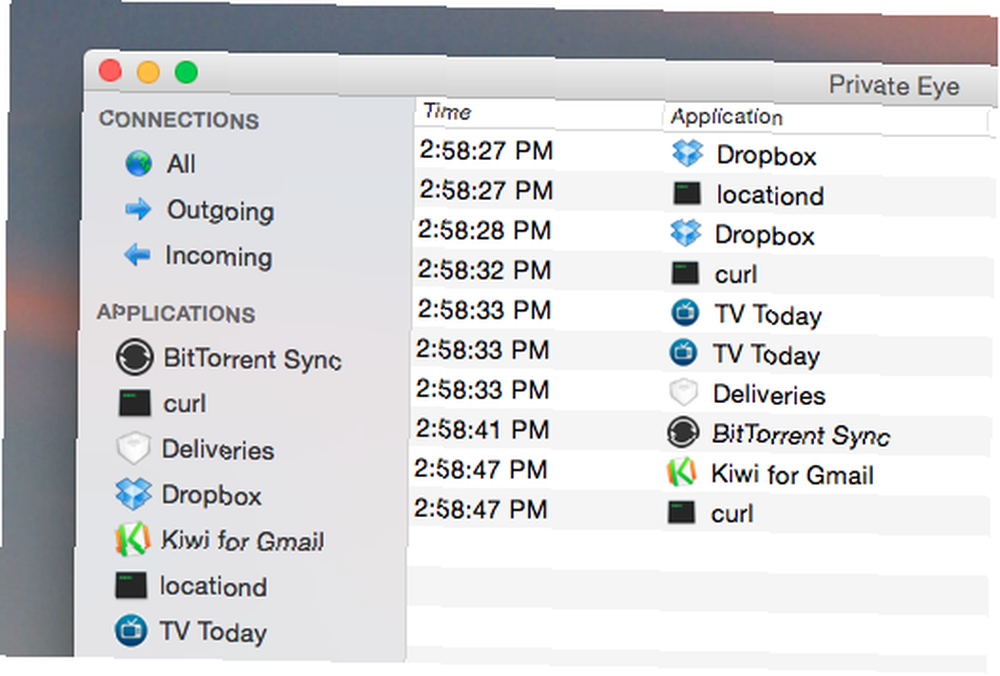Click the time 2:58:41 PM
Viewport: 1000px width, 676px height.
click(x=483, y=429)
